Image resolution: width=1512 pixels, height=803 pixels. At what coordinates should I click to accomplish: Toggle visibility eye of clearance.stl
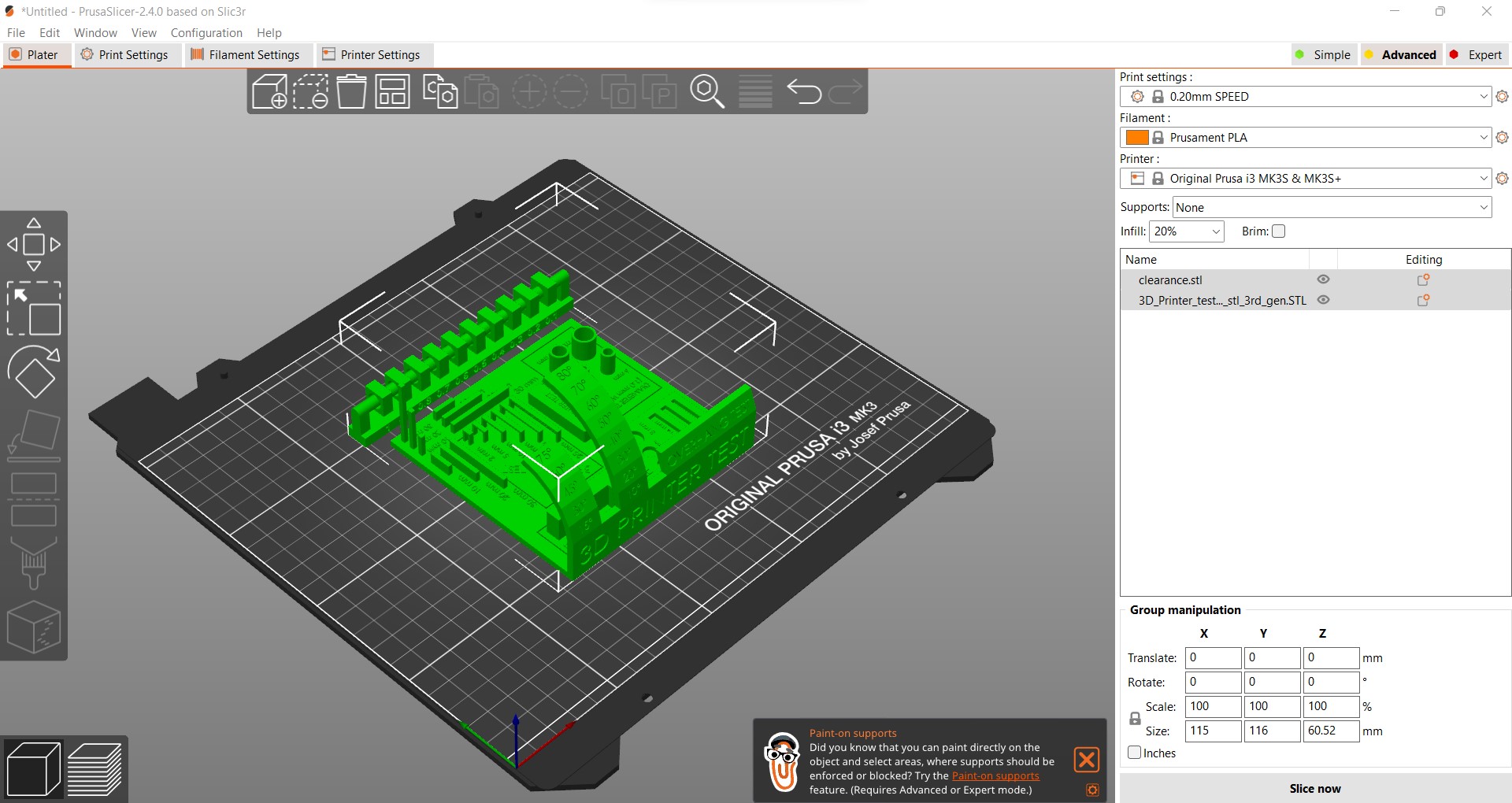pyautogui.click(x=1323, y=279)
